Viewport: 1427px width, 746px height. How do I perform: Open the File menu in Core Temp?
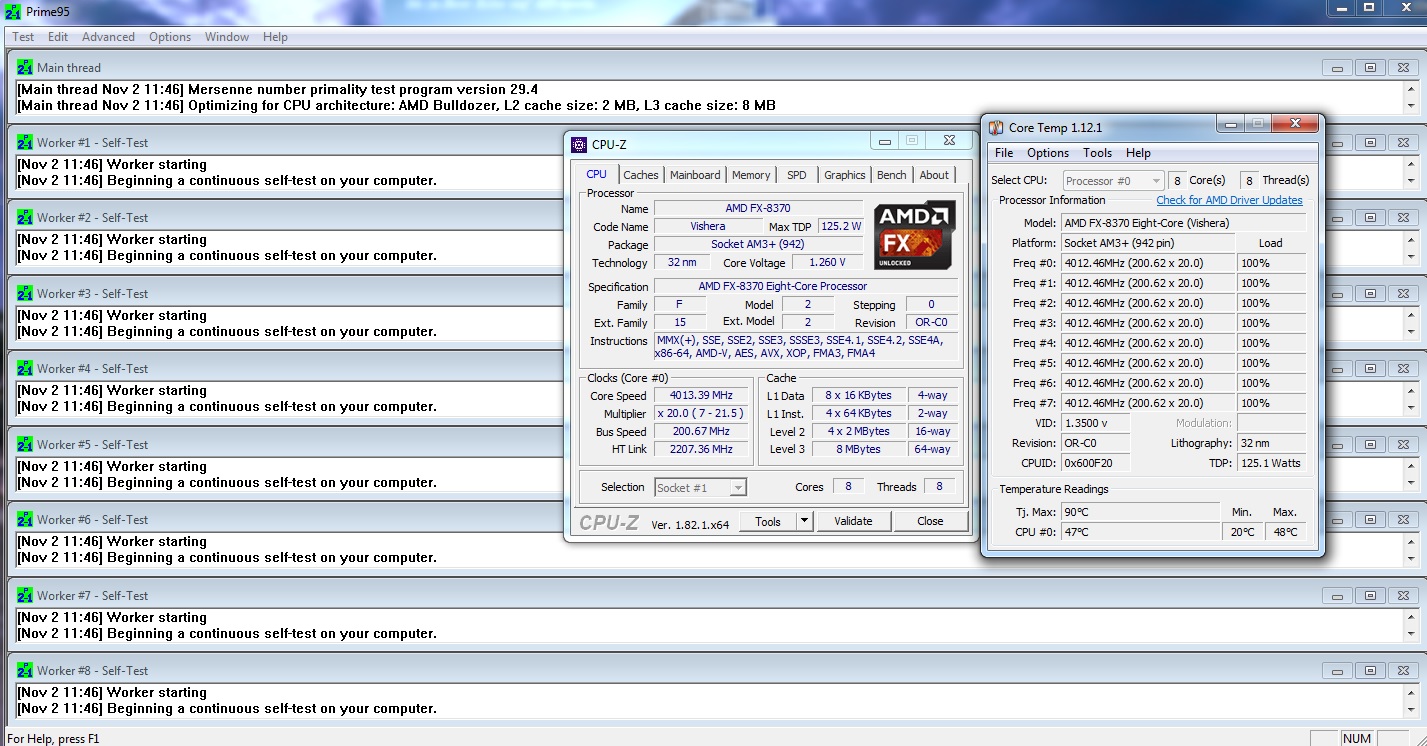(1004, 153)
